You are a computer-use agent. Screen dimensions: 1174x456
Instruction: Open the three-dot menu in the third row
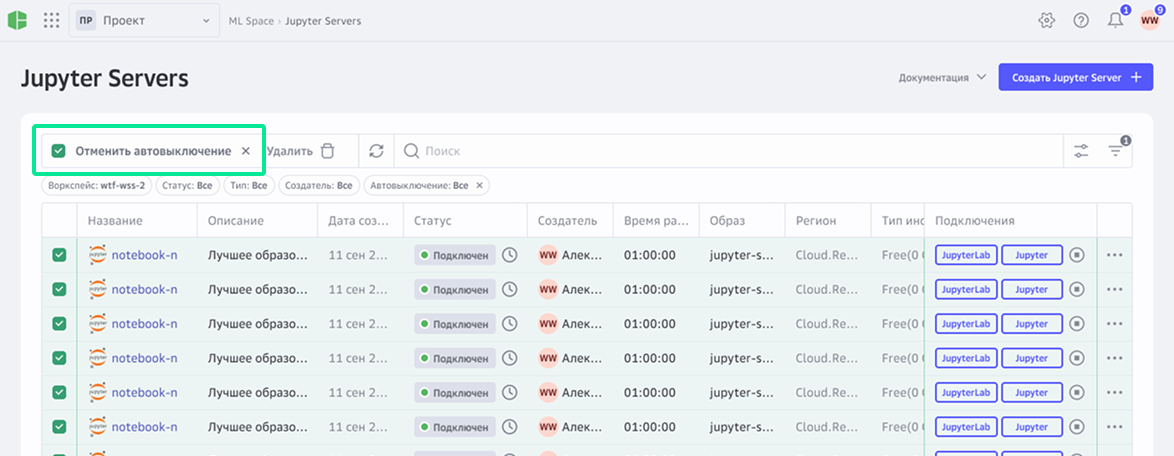1115,323
